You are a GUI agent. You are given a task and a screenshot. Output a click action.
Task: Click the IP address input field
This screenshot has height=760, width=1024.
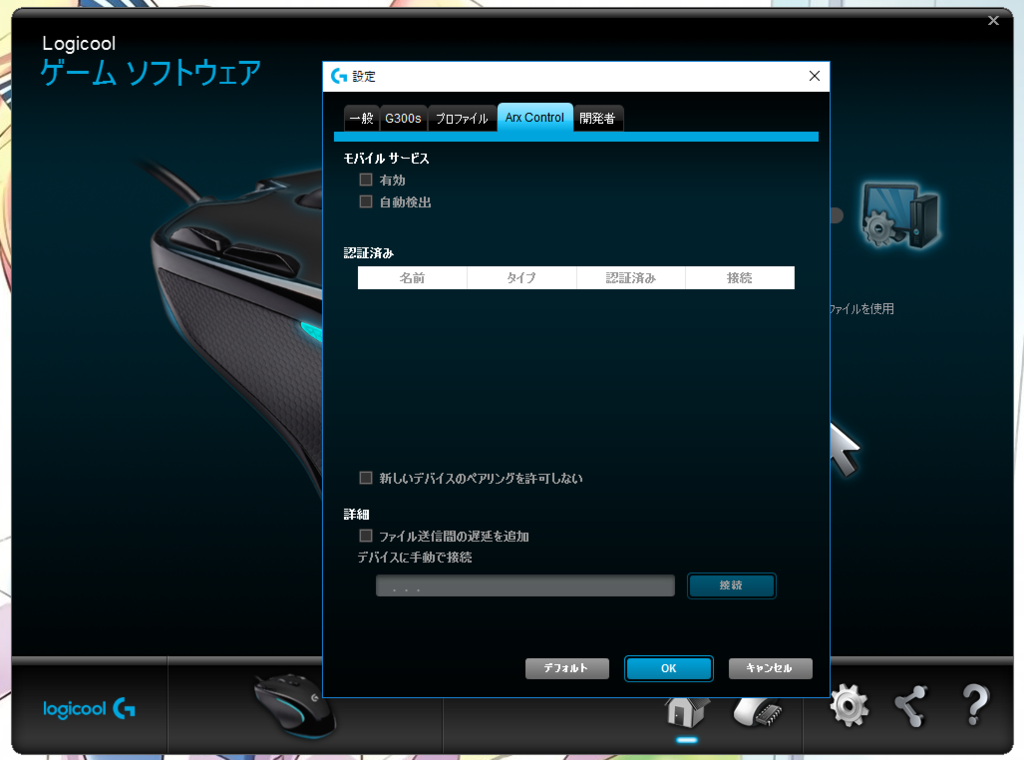525,586
